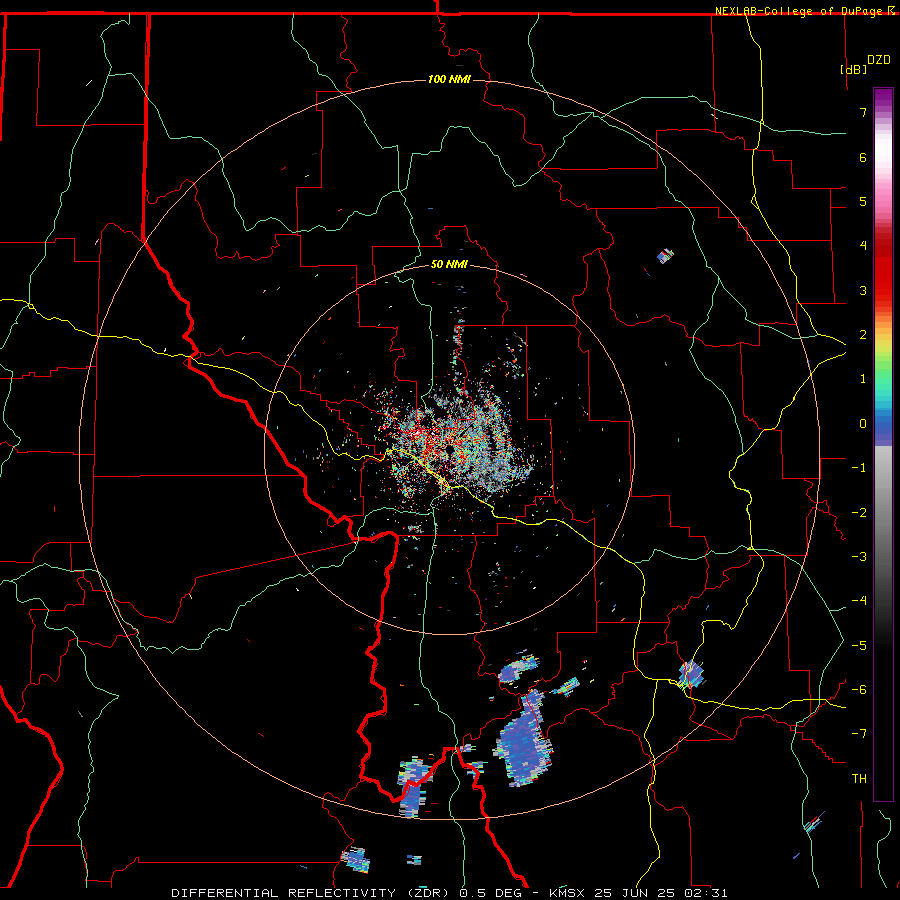This screenshot has height=900, width=900.
Task: Click the -4 dB value on the color scale
Action: coord(859,601)
